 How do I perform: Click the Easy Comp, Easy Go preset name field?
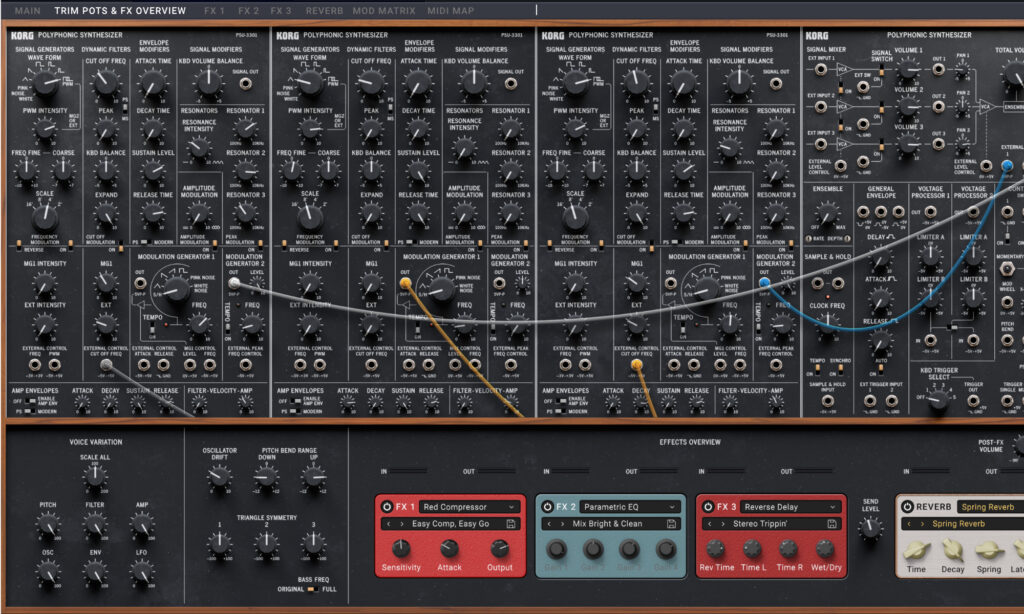[450, 524]
